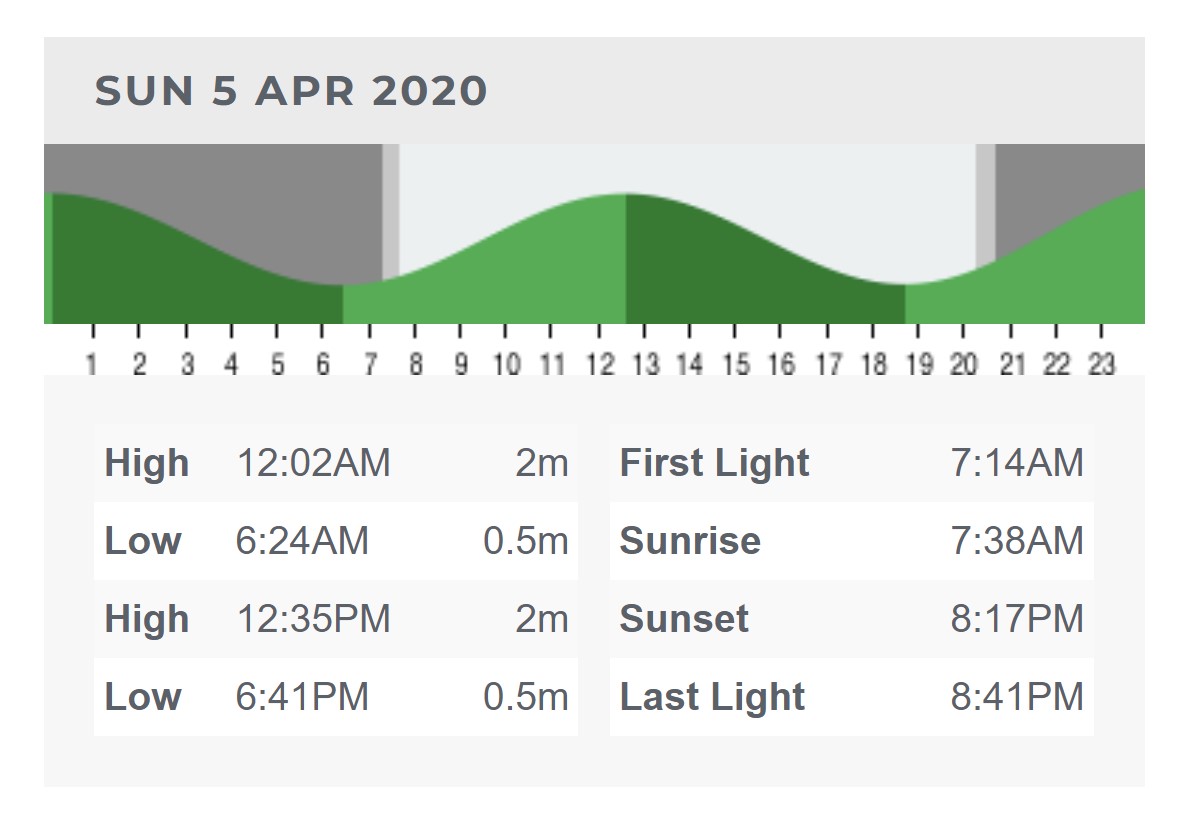Select the Last Light row label

[x=712, y=697]
